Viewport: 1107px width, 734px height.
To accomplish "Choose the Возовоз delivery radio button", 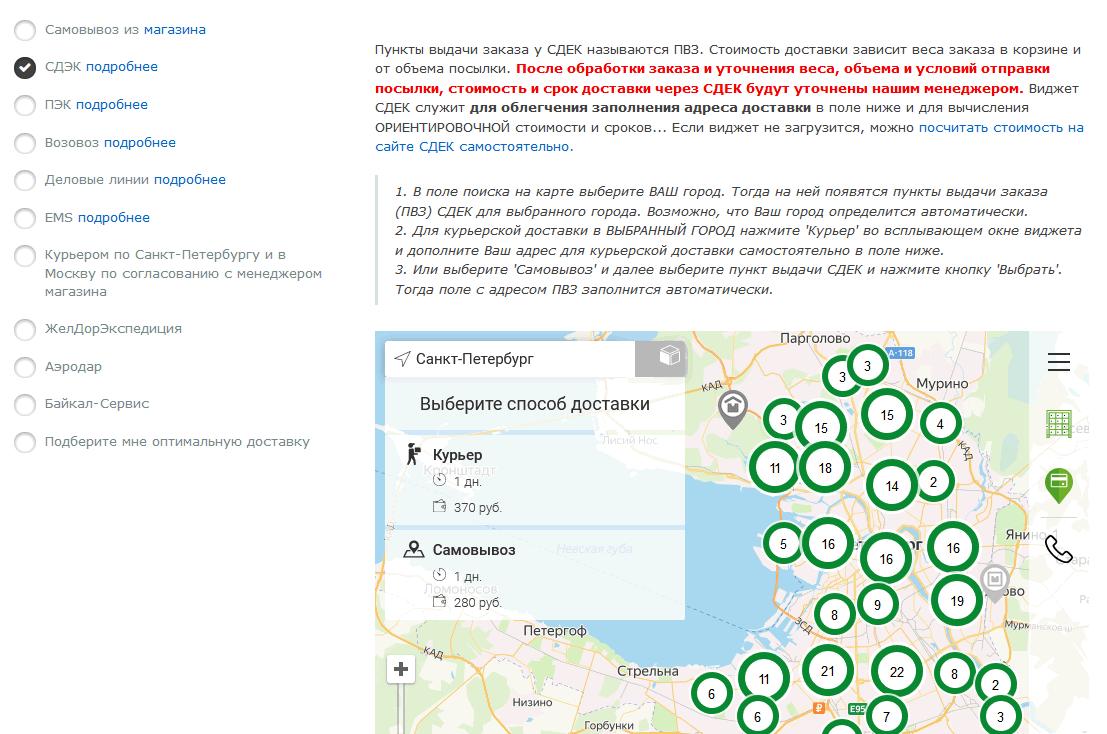I will tap(25, 143).
